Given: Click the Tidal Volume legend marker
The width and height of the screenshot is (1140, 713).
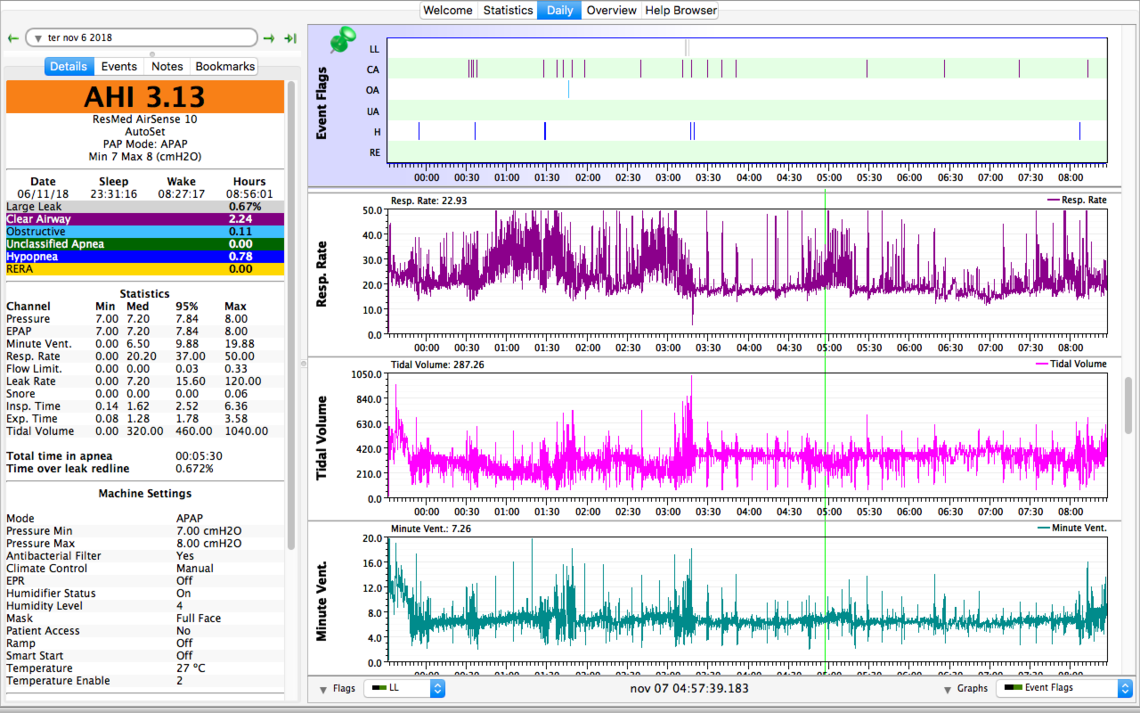Looking at the screenshot, I should tap(1040, 364).
